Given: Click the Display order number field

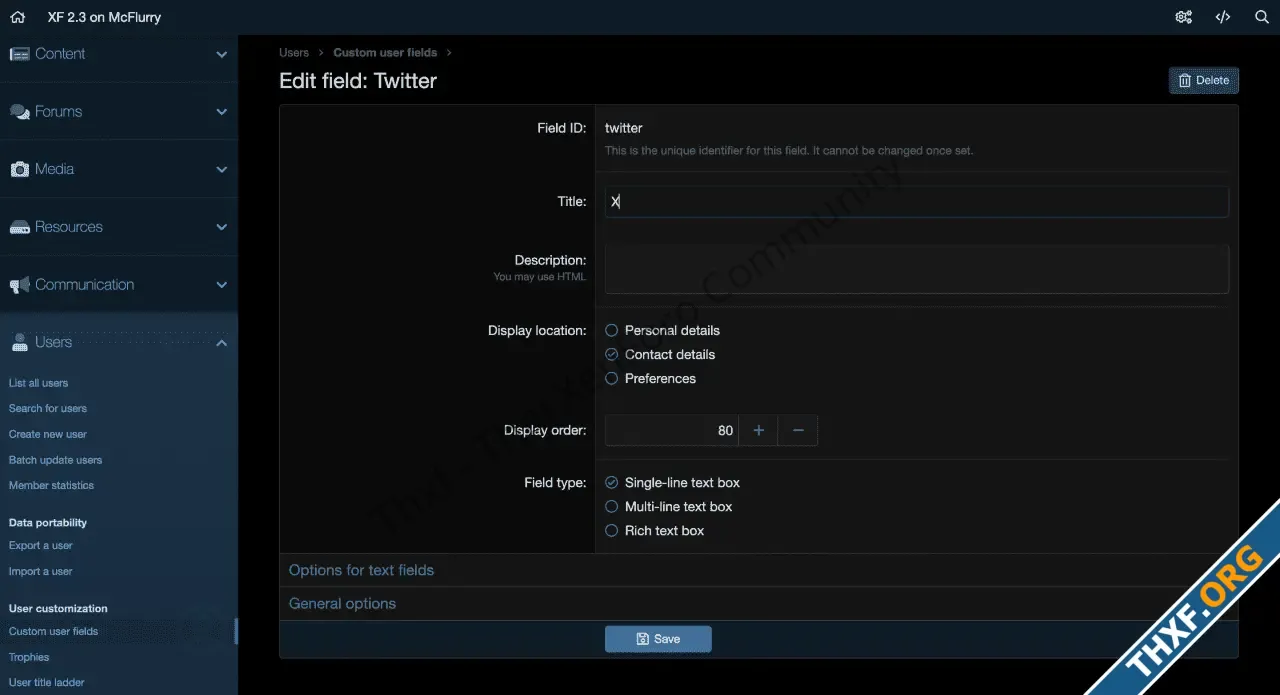Looking at the screenshot, I should coord(672,430).
